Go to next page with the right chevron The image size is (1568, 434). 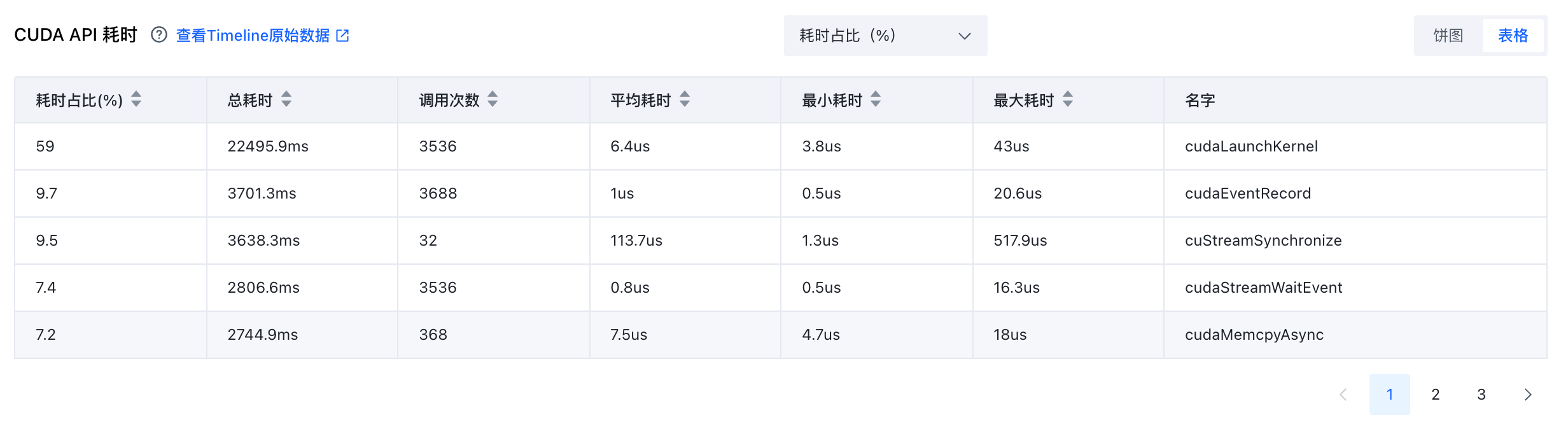(1527, 395)
